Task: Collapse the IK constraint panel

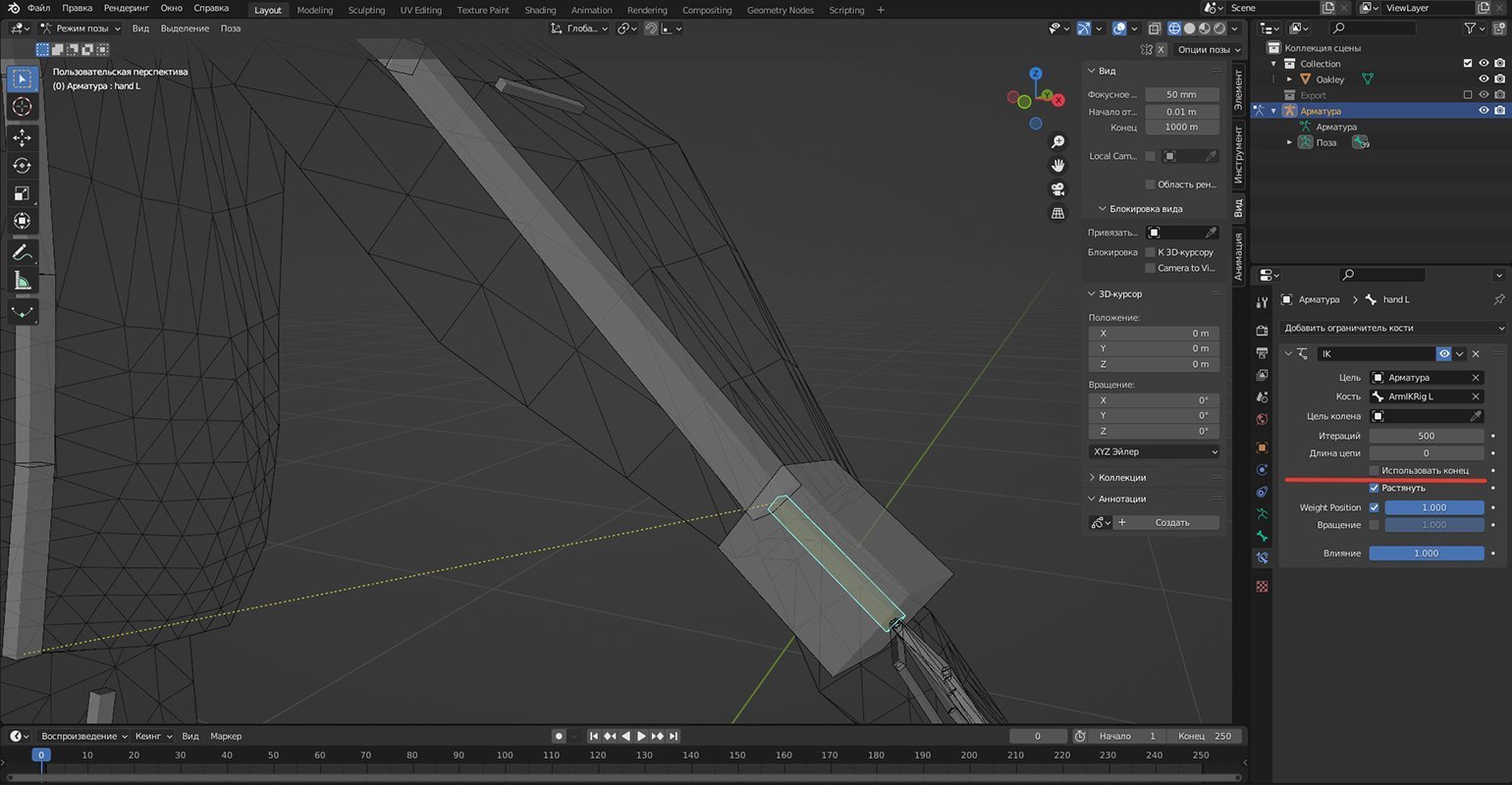Action: point(1288,353)
